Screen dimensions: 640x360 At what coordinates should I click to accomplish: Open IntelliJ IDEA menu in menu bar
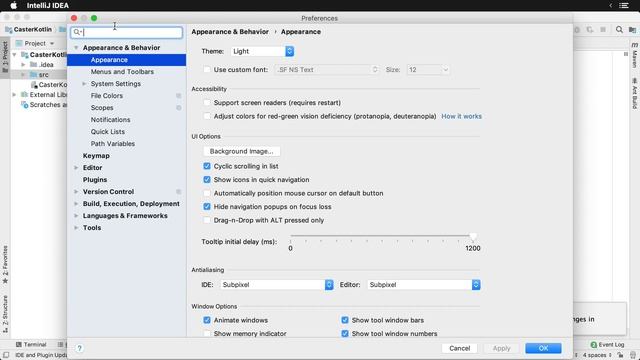tap(48, 5)
